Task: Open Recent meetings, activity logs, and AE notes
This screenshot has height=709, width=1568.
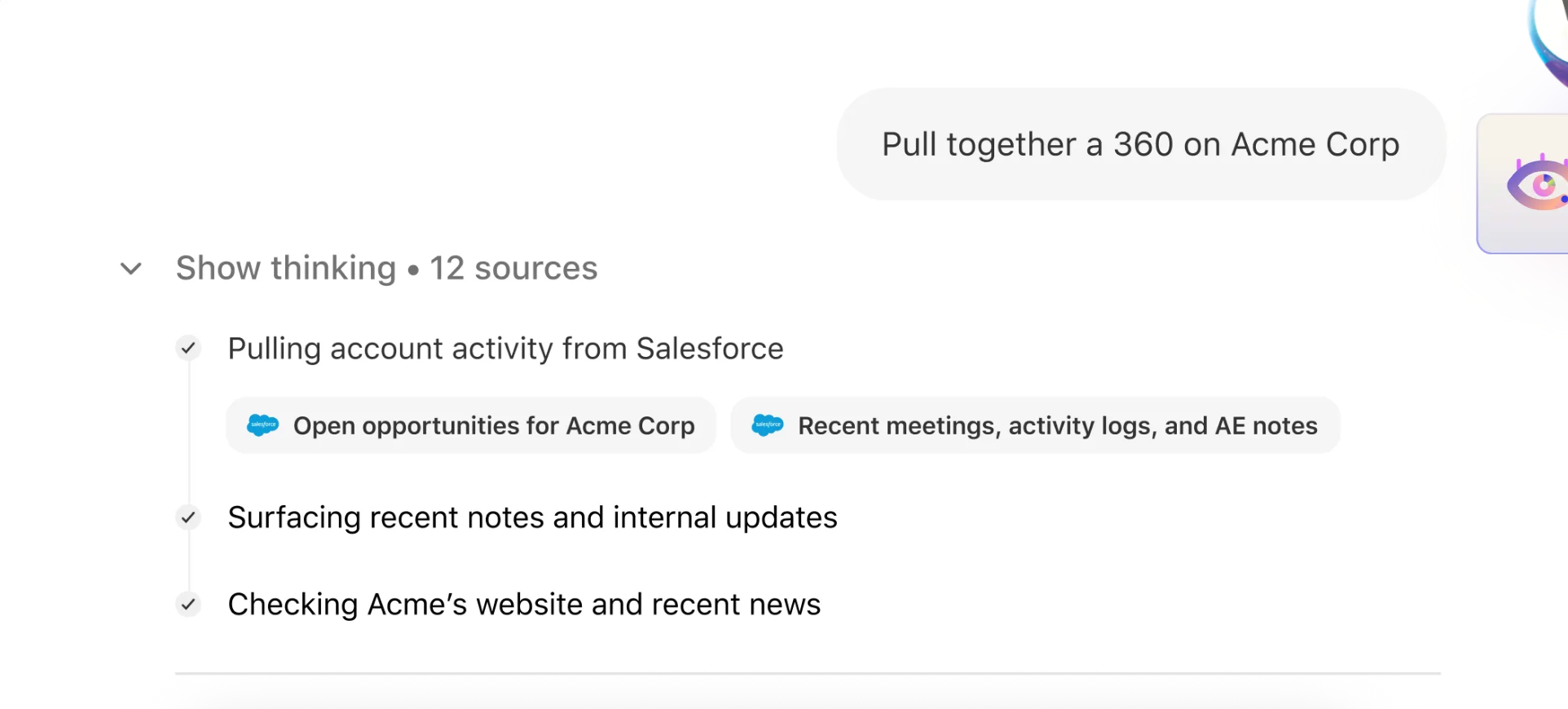Action: [1035, 425]
